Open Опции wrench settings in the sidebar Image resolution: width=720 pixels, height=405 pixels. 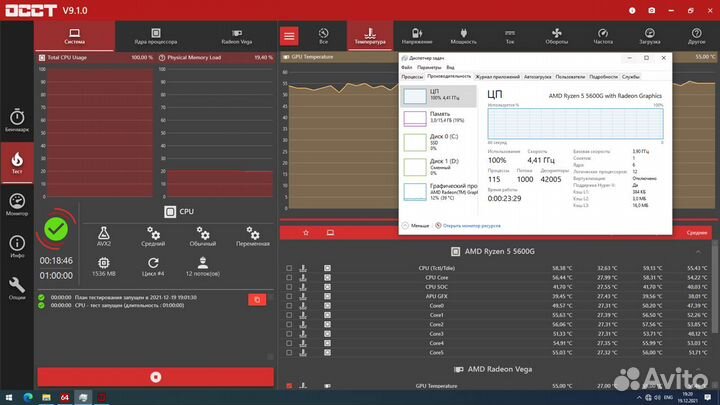(x=17, y=288)
